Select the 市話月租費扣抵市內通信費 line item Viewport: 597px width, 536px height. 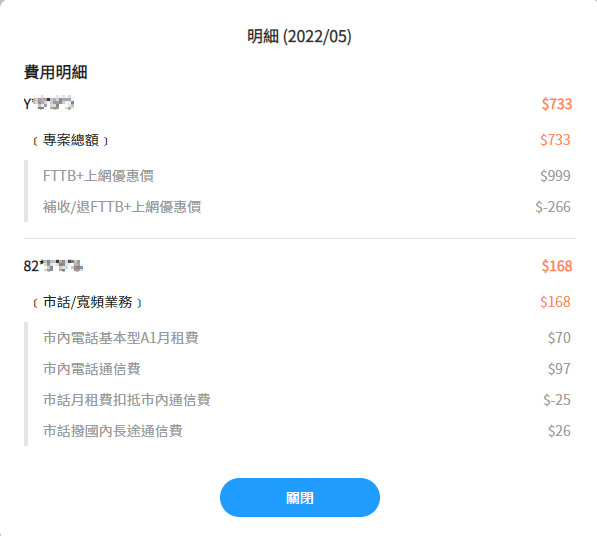127,400
